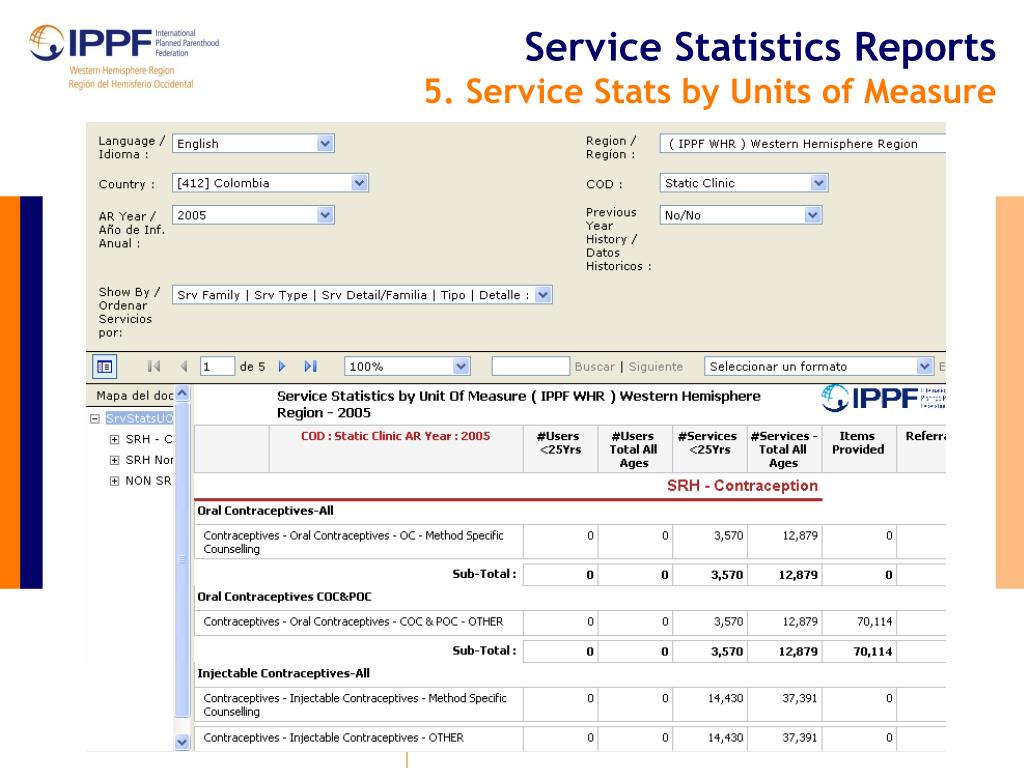Click the Siguiente next-result link
This screenshot has width=1024, height=768.
(656, 367)
